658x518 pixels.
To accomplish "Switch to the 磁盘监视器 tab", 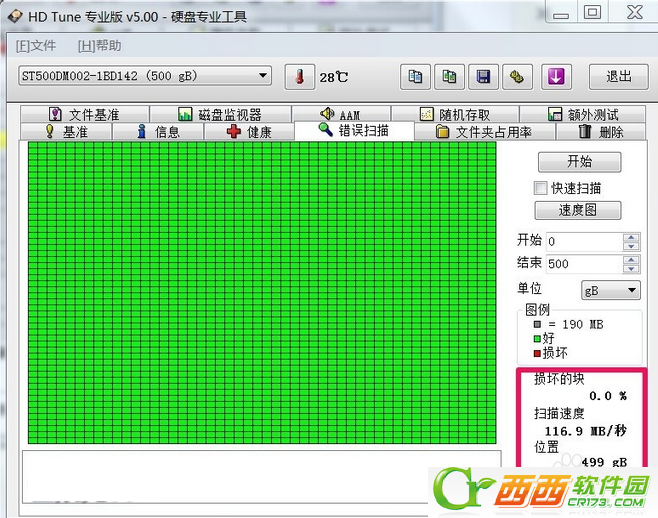I will tap(221, 114).
